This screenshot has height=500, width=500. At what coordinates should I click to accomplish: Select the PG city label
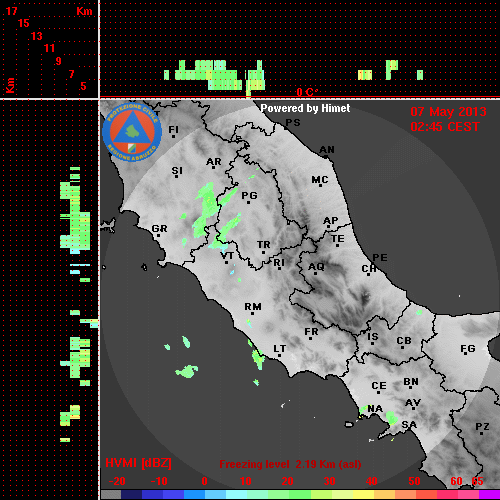click(249, 195)
